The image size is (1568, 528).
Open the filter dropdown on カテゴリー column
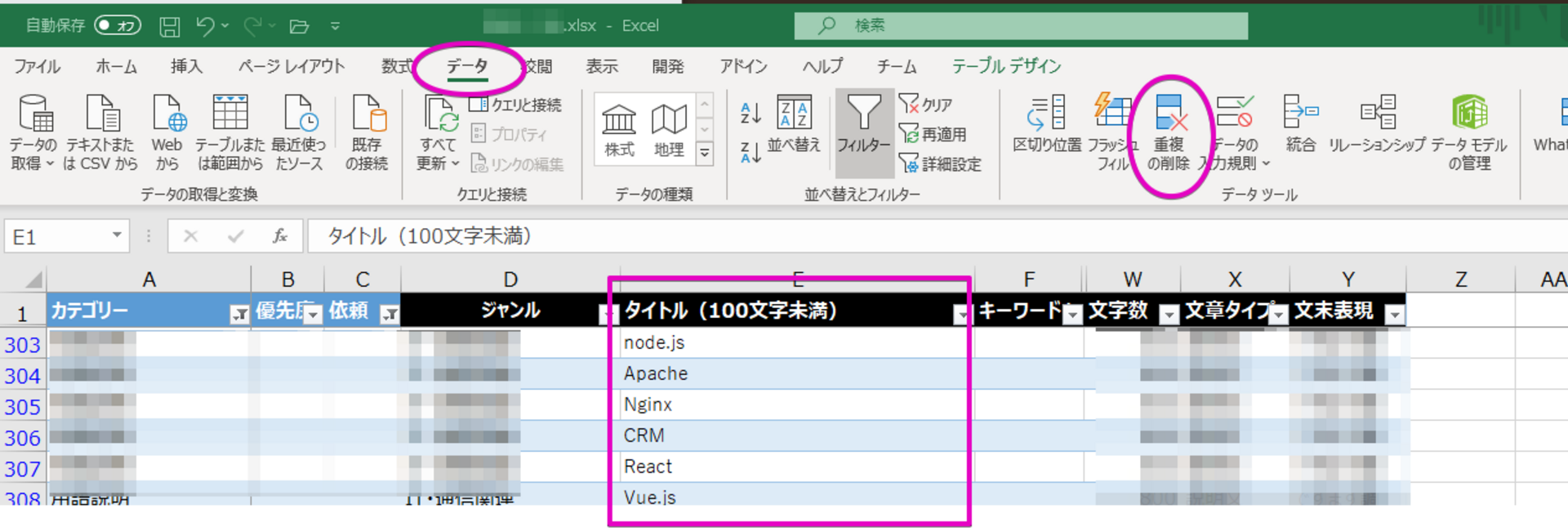239,314
